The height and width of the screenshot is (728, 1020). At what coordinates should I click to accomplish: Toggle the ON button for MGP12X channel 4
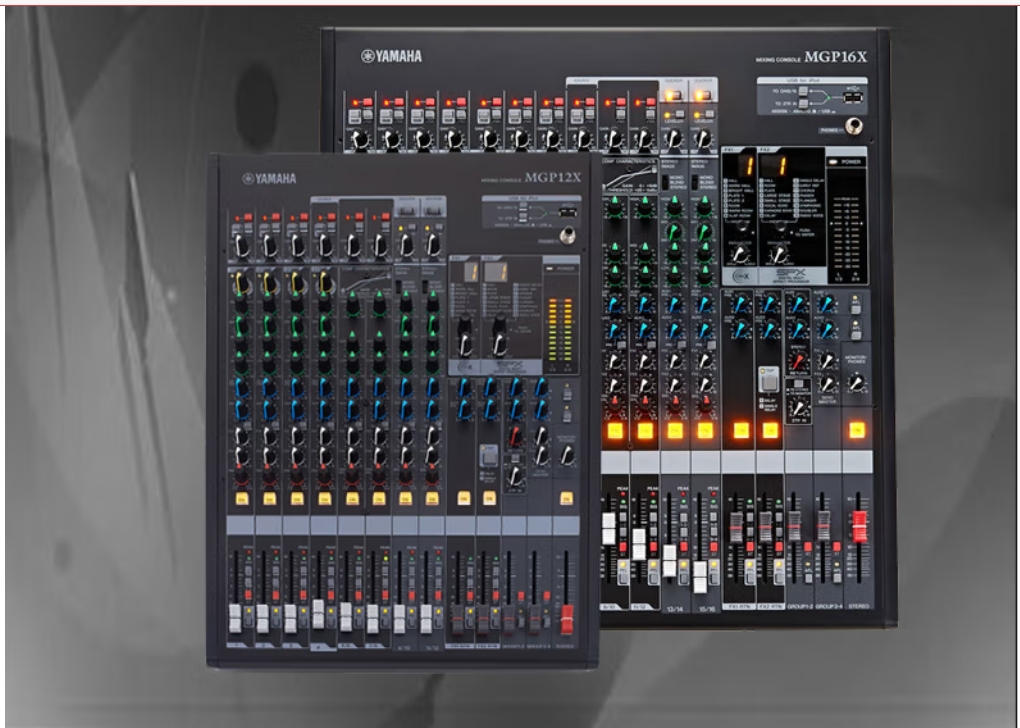[x=324, y=499]
